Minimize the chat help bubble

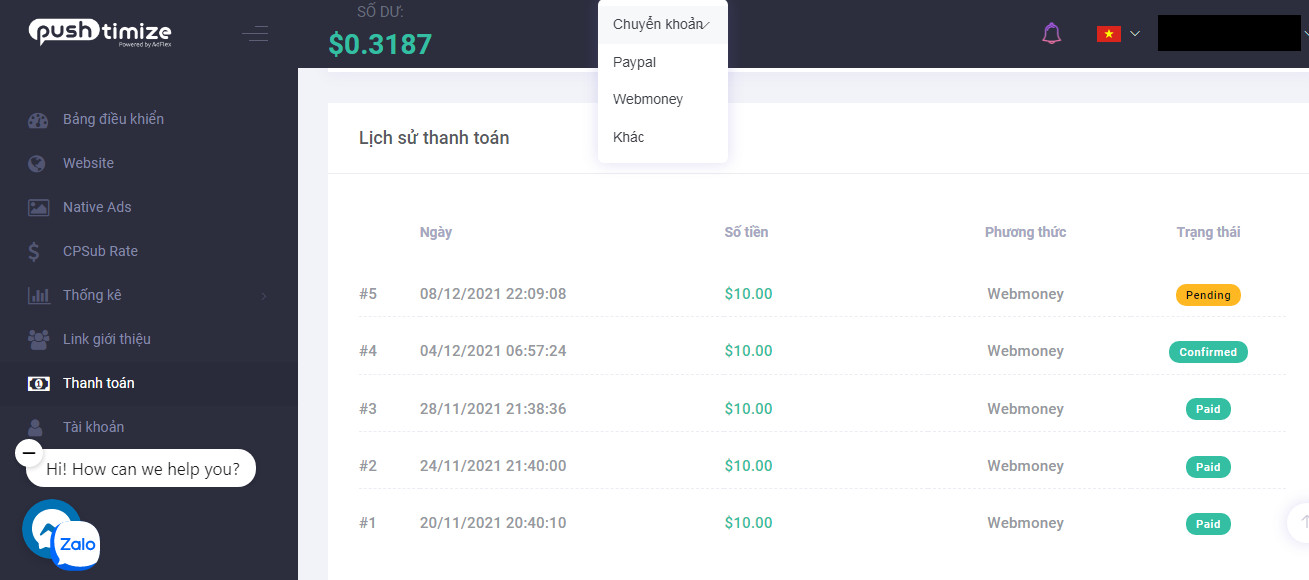pos(30,452)
